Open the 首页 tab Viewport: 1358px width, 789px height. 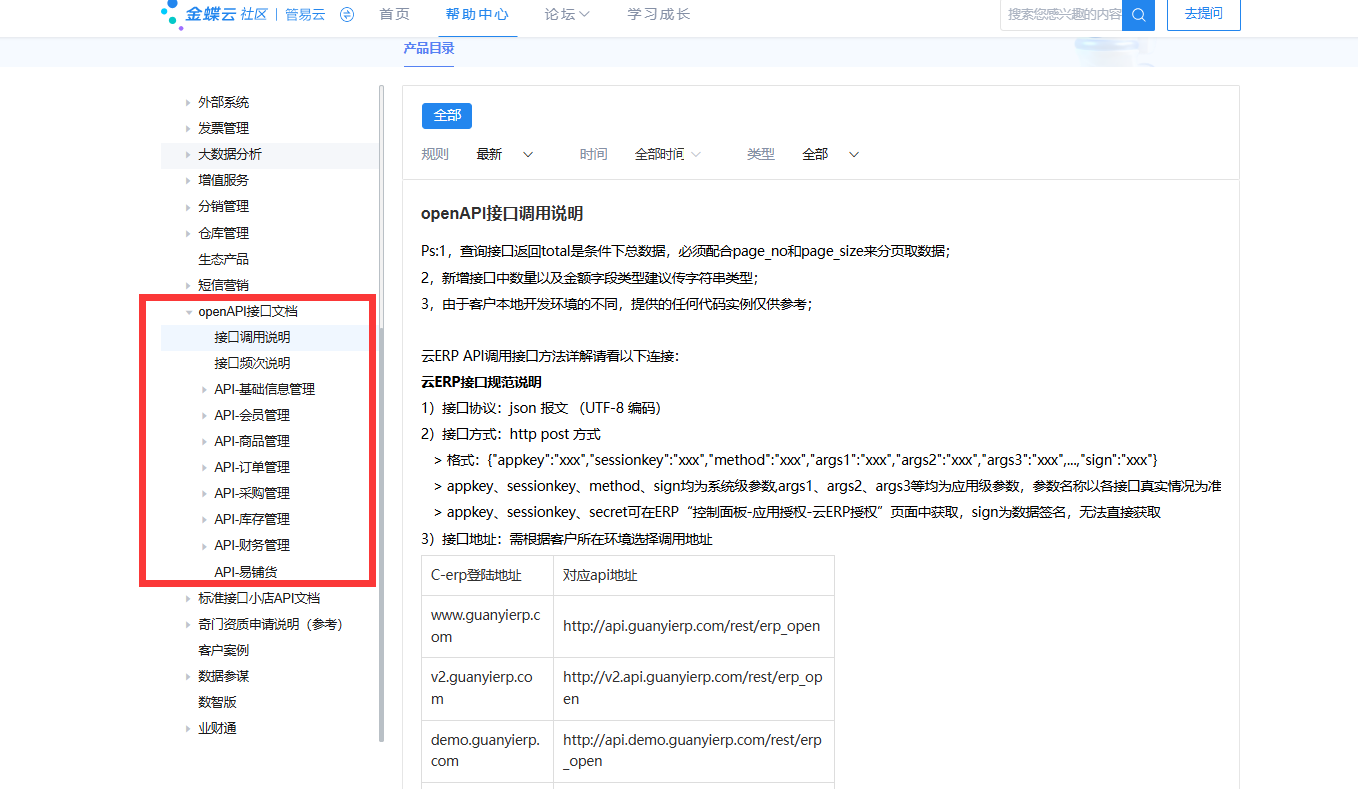point(394,14)
